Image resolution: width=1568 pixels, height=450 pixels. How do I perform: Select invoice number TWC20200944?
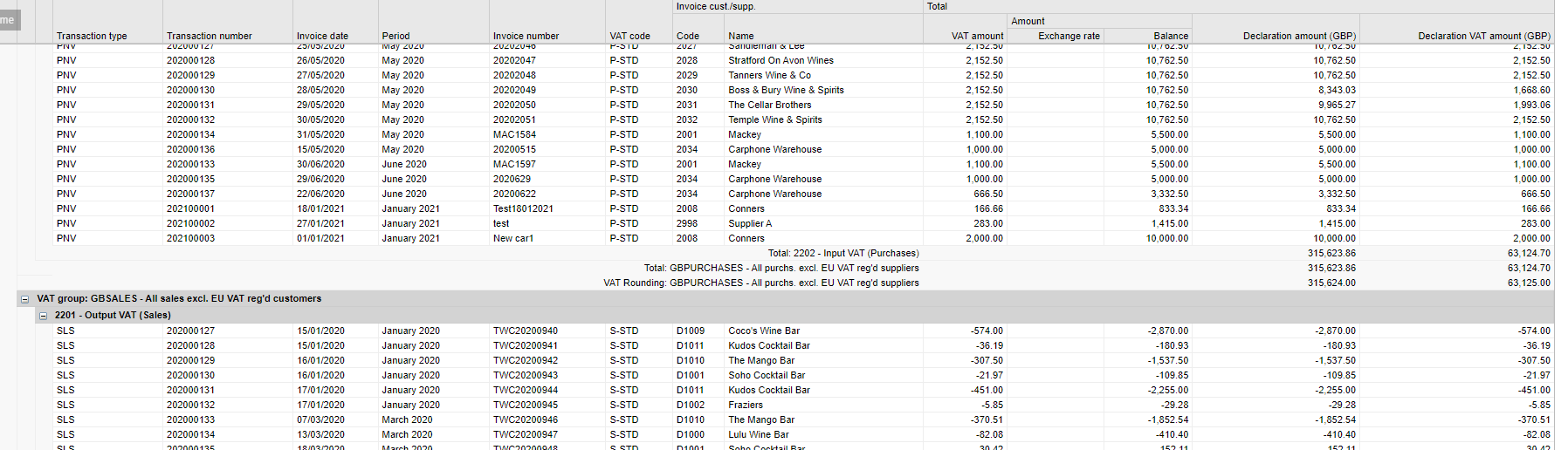click(x=526, y=390)
